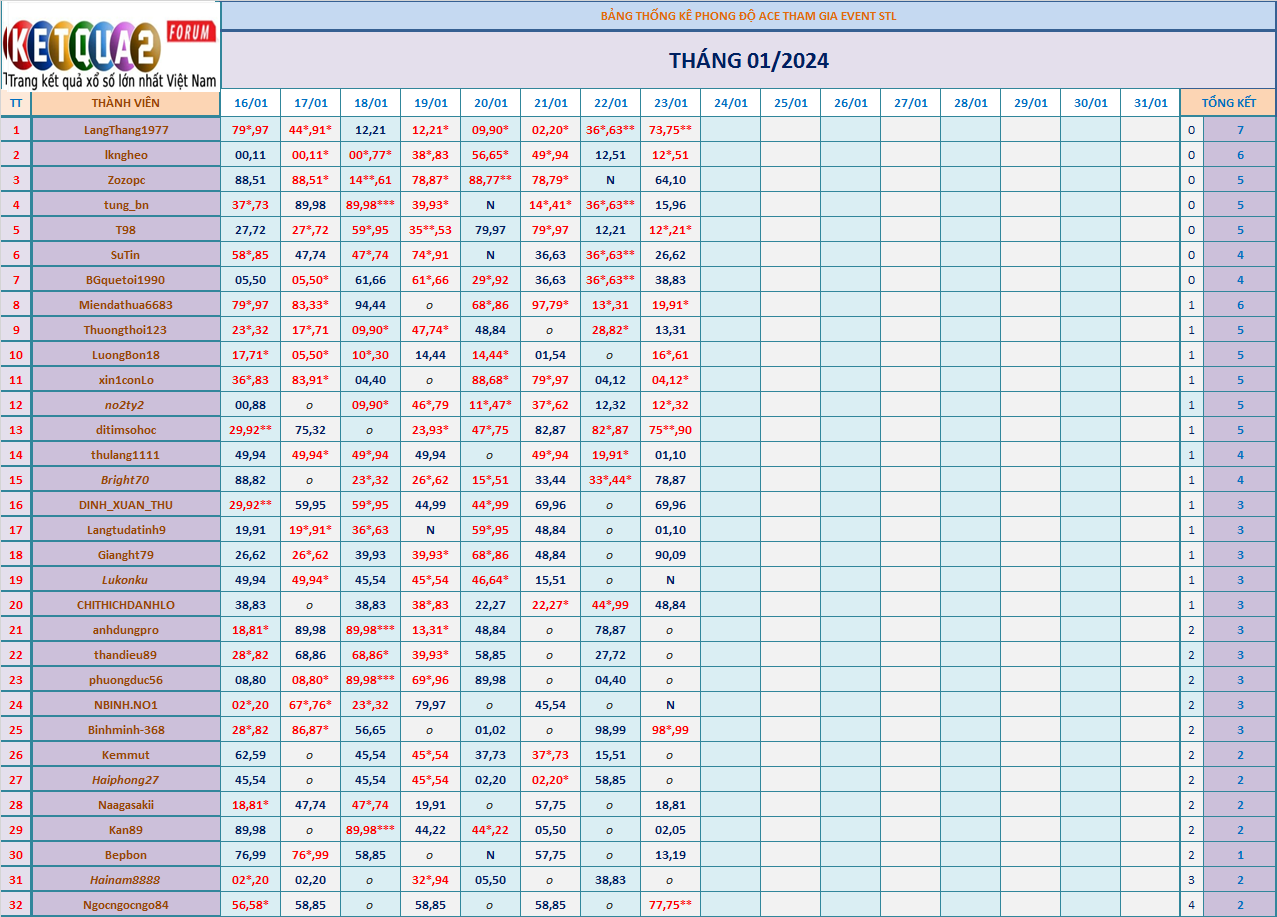Click member name Miendathua6683
The width and height of the screenshot is (1277, 917).
(126, 305)
